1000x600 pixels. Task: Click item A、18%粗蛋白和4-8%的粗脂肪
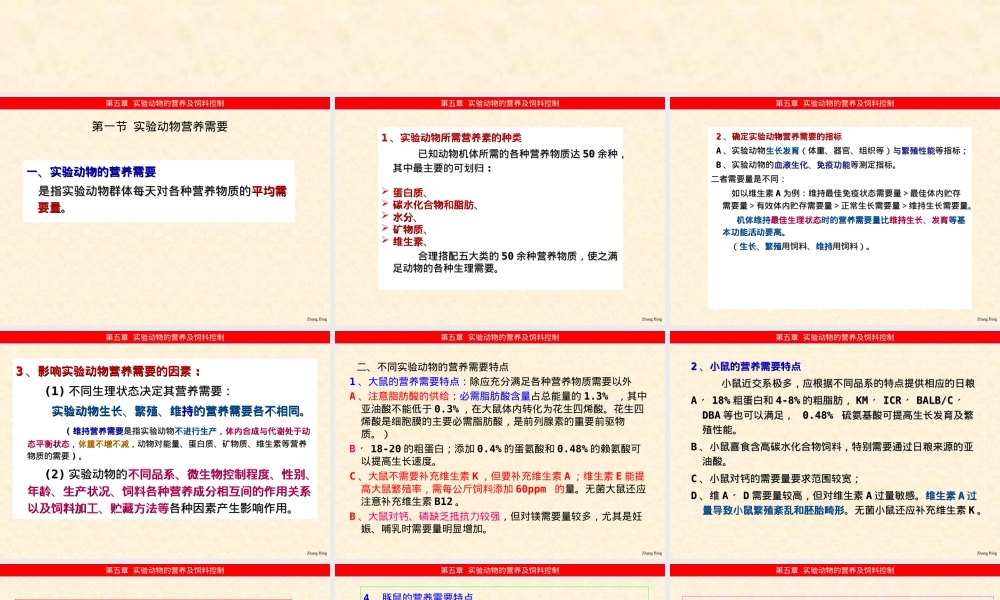832,415
